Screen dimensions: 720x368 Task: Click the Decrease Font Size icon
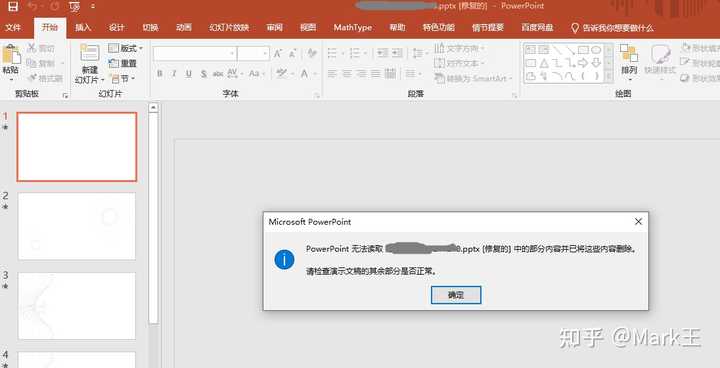(292, 54)
